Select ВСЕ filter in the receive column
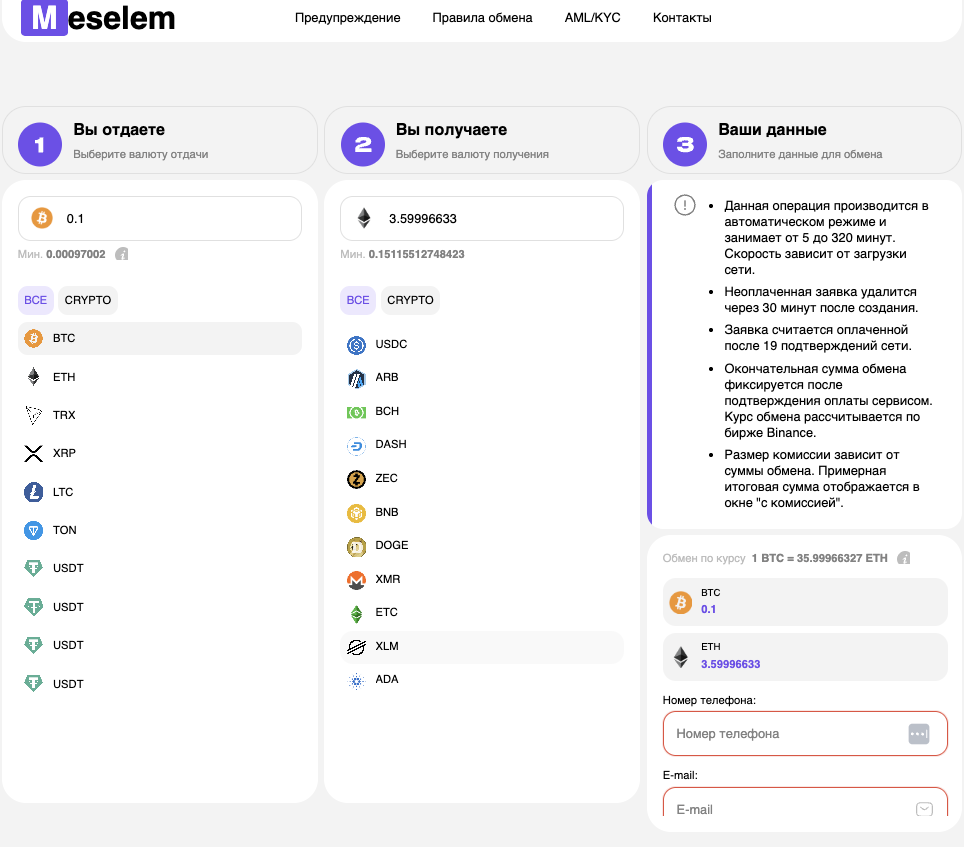This screenshot has width=964, height=847. [x=358, y=300]
